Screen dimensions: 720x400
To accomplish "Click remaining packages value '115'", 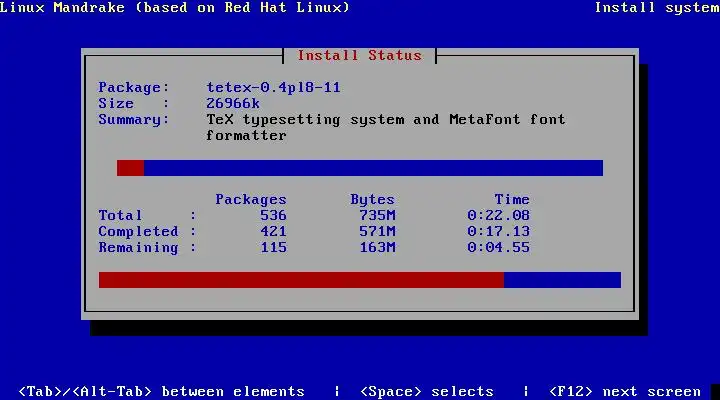I will tap(273, 248).
